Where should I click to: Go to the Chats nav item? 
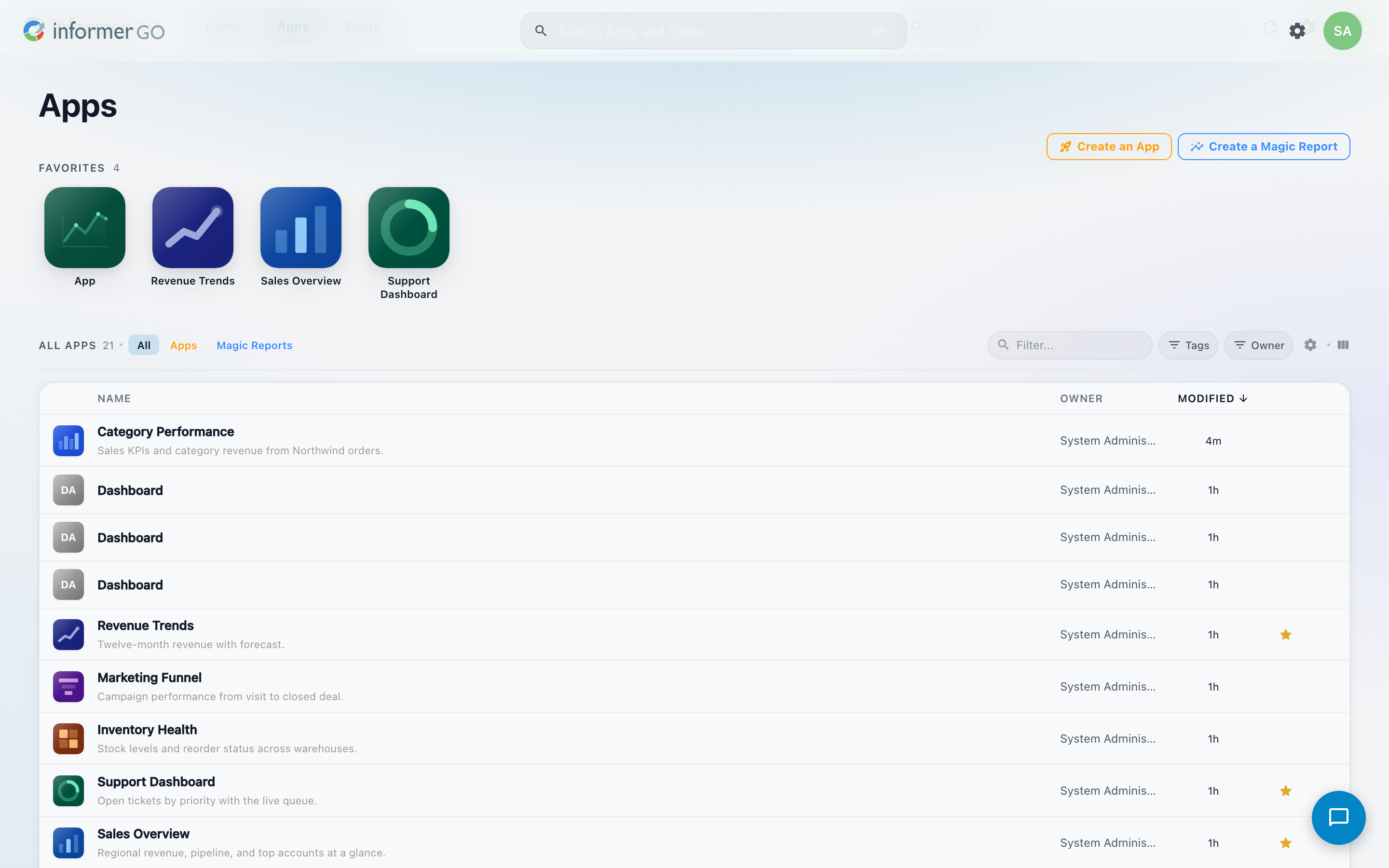click(x=363, y=27)
